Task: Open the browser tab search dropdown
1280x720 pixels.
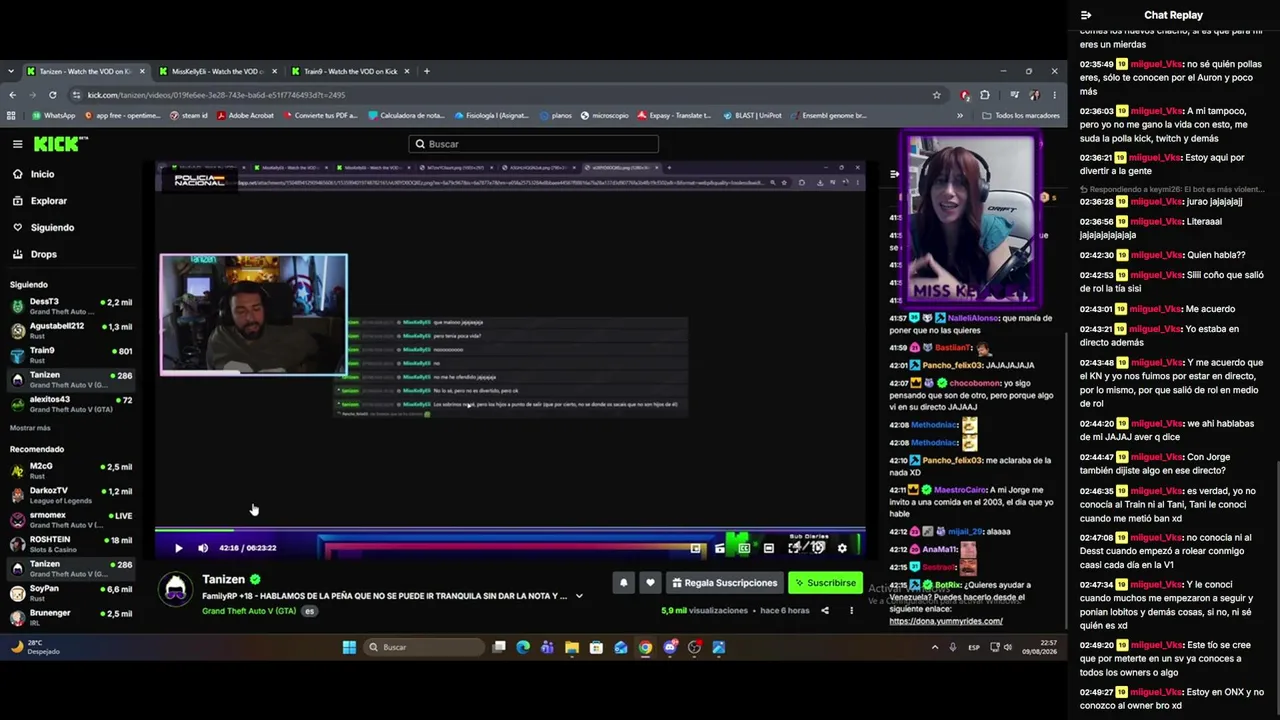Action: 10,71
